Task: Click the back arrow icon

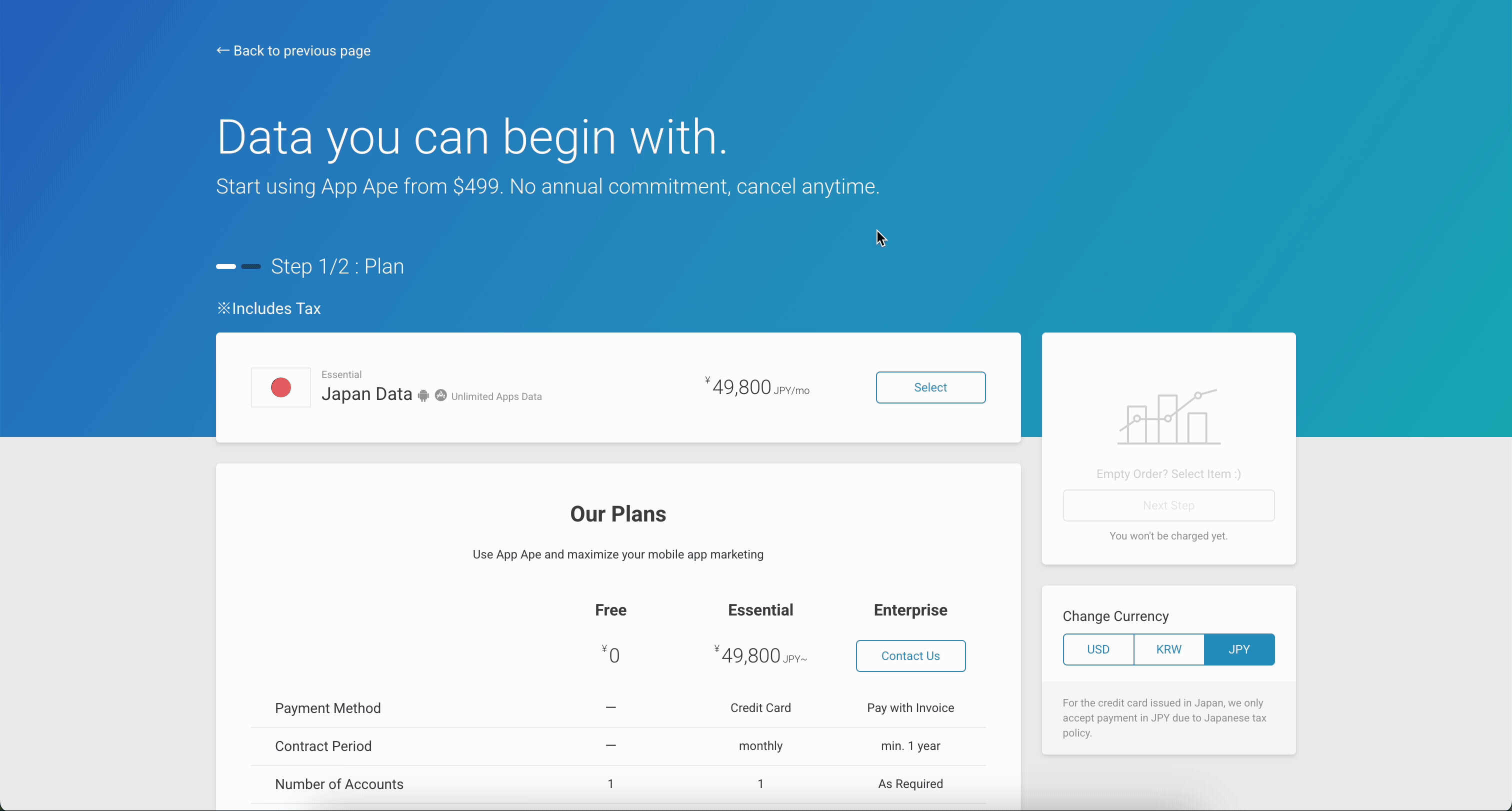Action: (222, 50)
